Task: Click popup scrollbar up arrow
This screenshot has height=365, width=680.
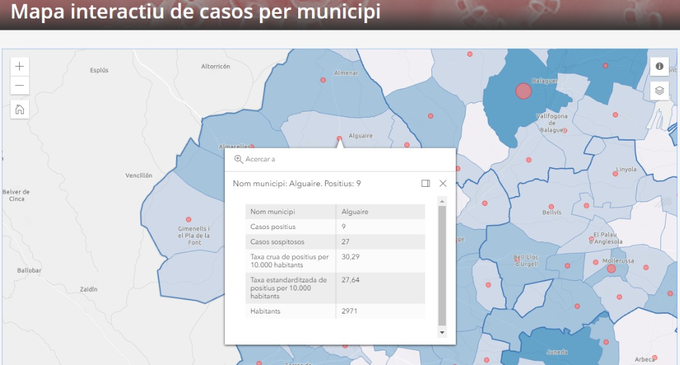Action: coord(442,201)
